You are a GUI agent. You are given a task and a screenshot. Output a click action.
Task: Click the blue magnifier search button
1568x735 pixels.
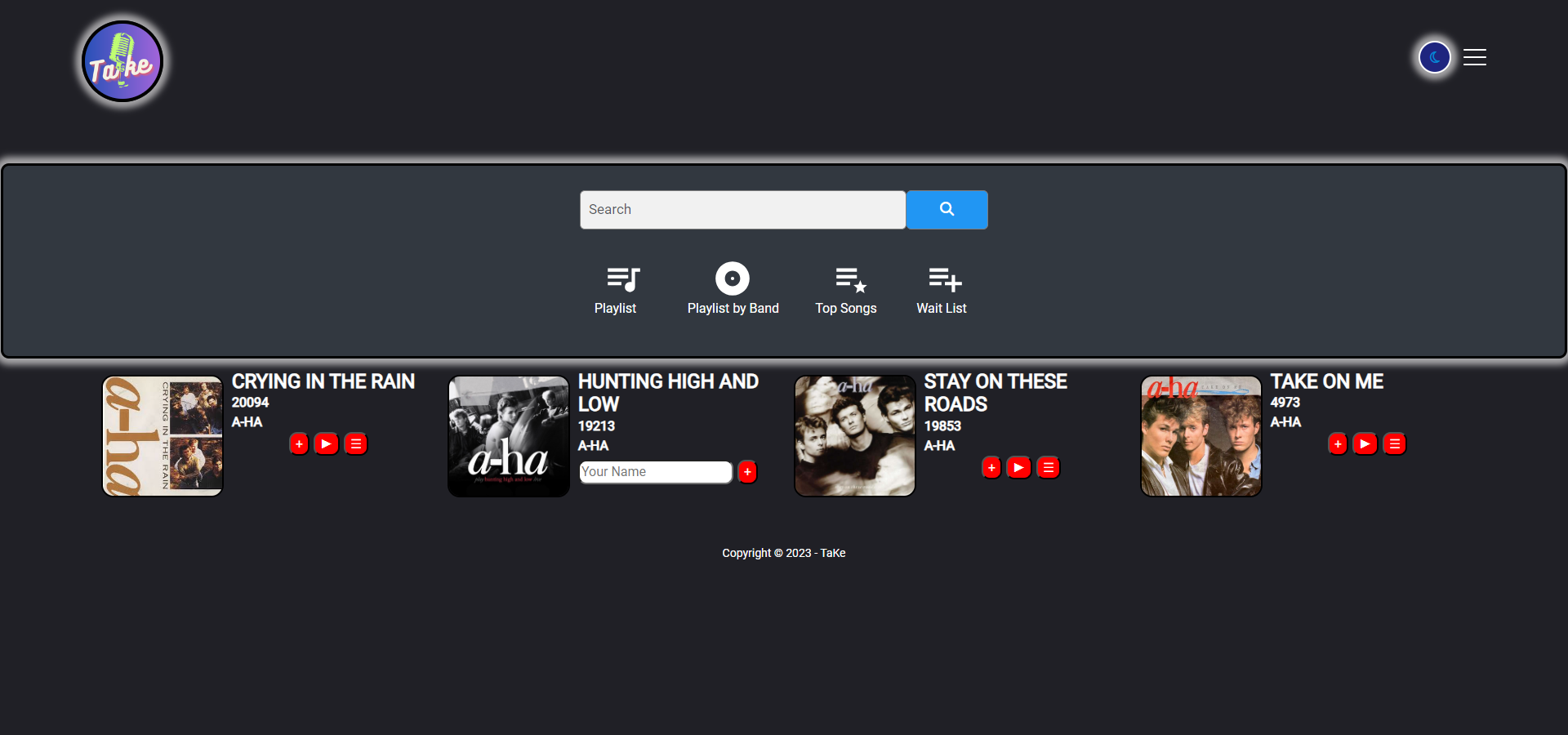(947, 210)
